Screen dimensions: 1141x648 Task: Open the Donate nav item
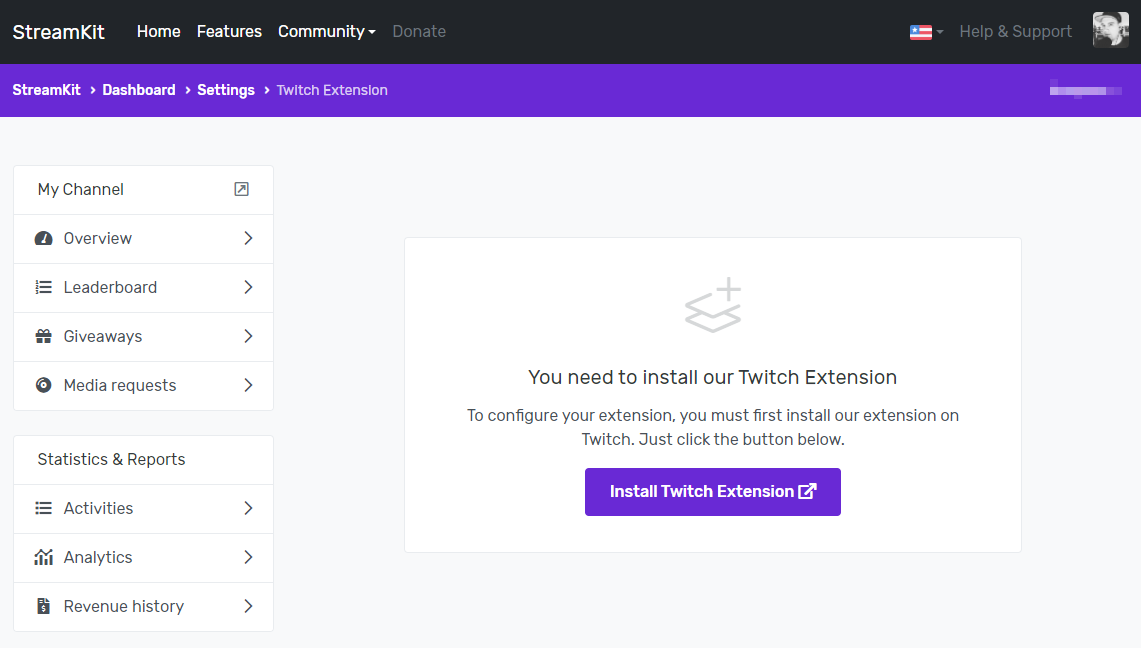(x=419, y=31)
